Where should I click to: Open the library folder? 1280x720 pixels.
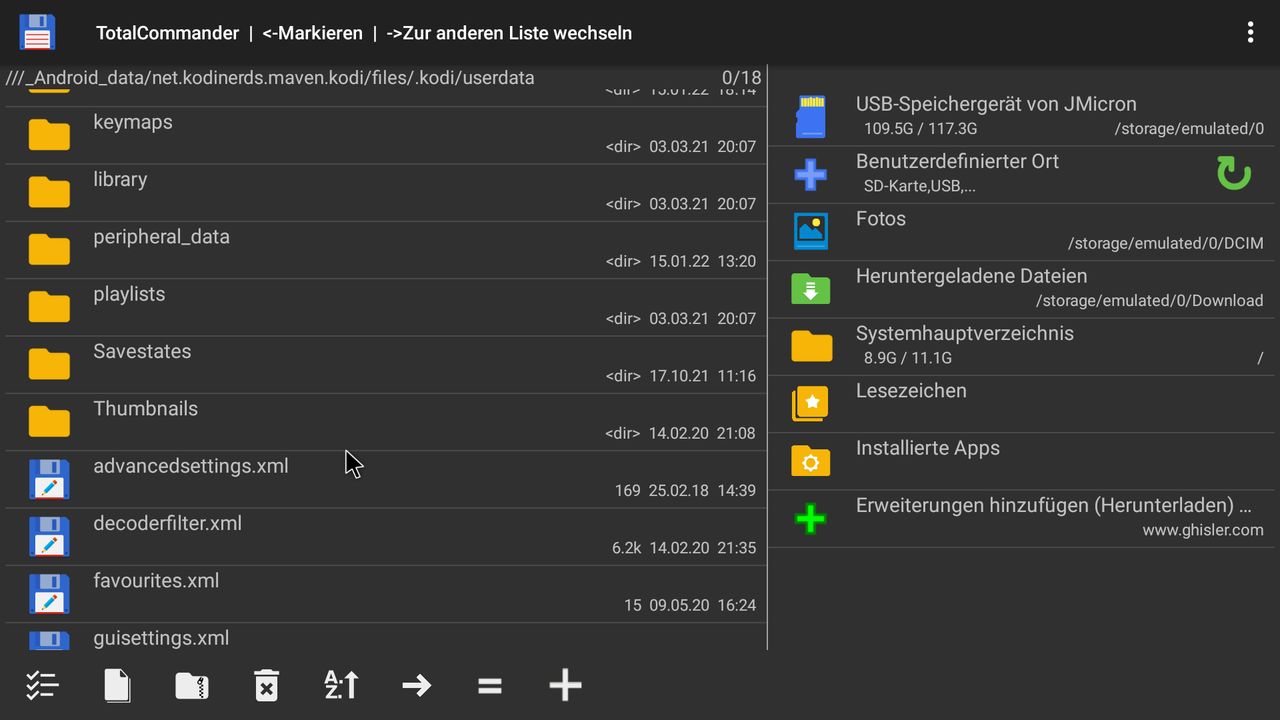[386, 192]
